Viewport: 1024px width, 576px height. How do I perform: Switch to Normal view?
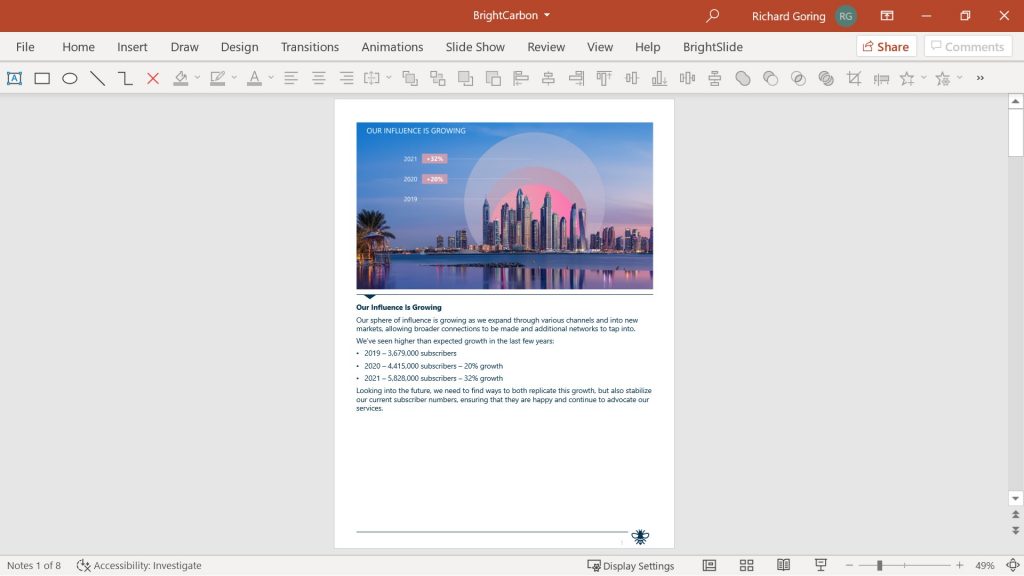709,565
